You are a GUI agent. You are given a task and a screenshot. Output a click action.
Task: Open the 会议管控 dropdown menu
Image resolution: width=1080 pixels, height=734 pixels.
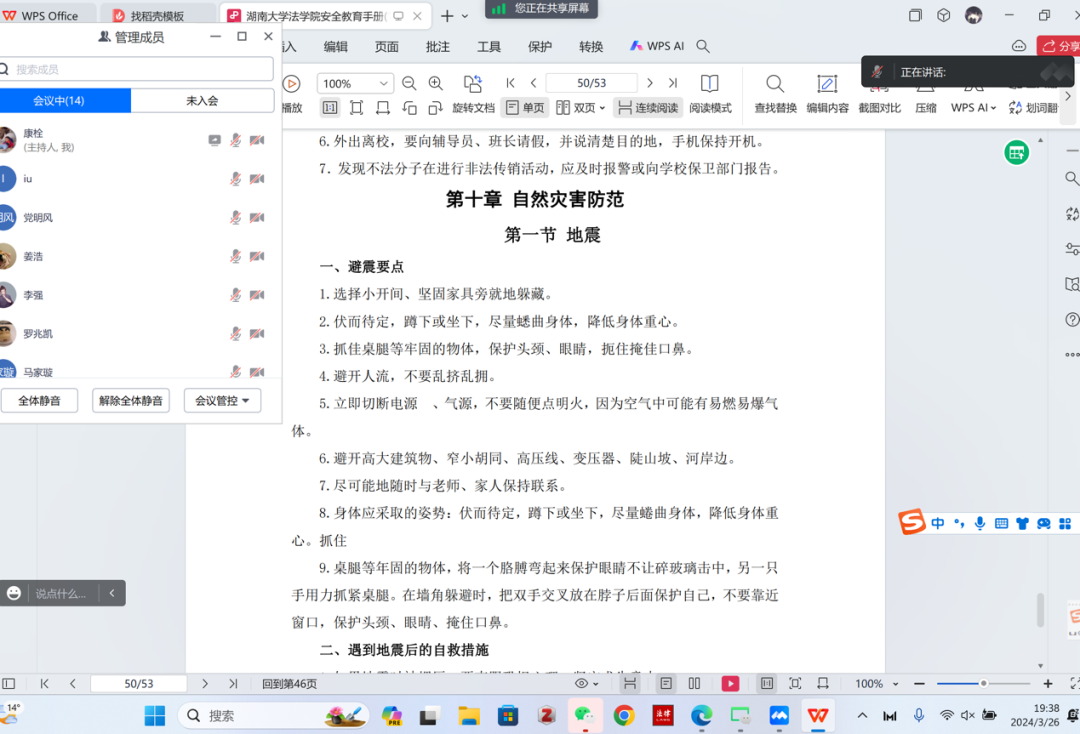(222, 401)
